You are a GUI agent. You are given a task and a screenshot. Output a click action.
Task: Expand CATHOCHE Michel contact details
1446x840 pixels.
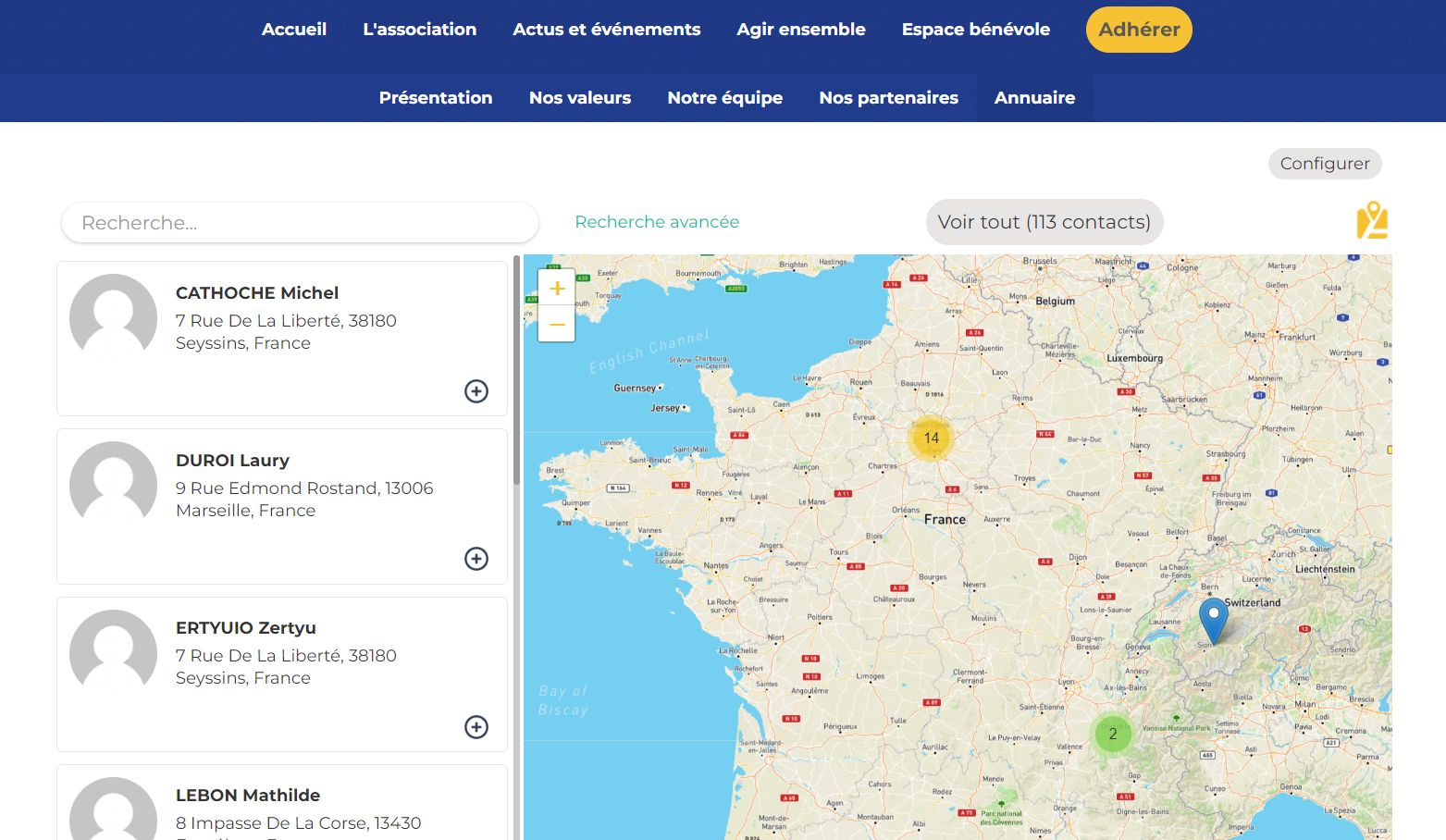pyautogui.click(x=476, y=391)
